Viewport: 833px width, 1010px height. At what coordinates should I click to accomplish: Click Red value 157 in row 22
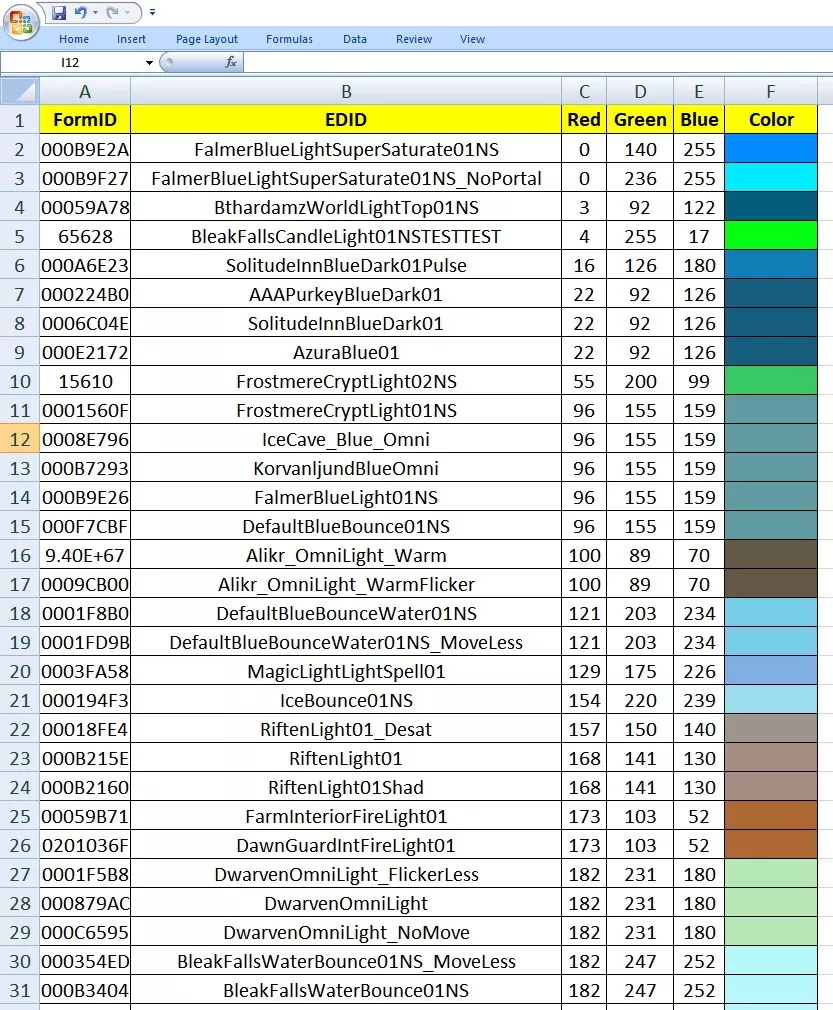point(584,729)
